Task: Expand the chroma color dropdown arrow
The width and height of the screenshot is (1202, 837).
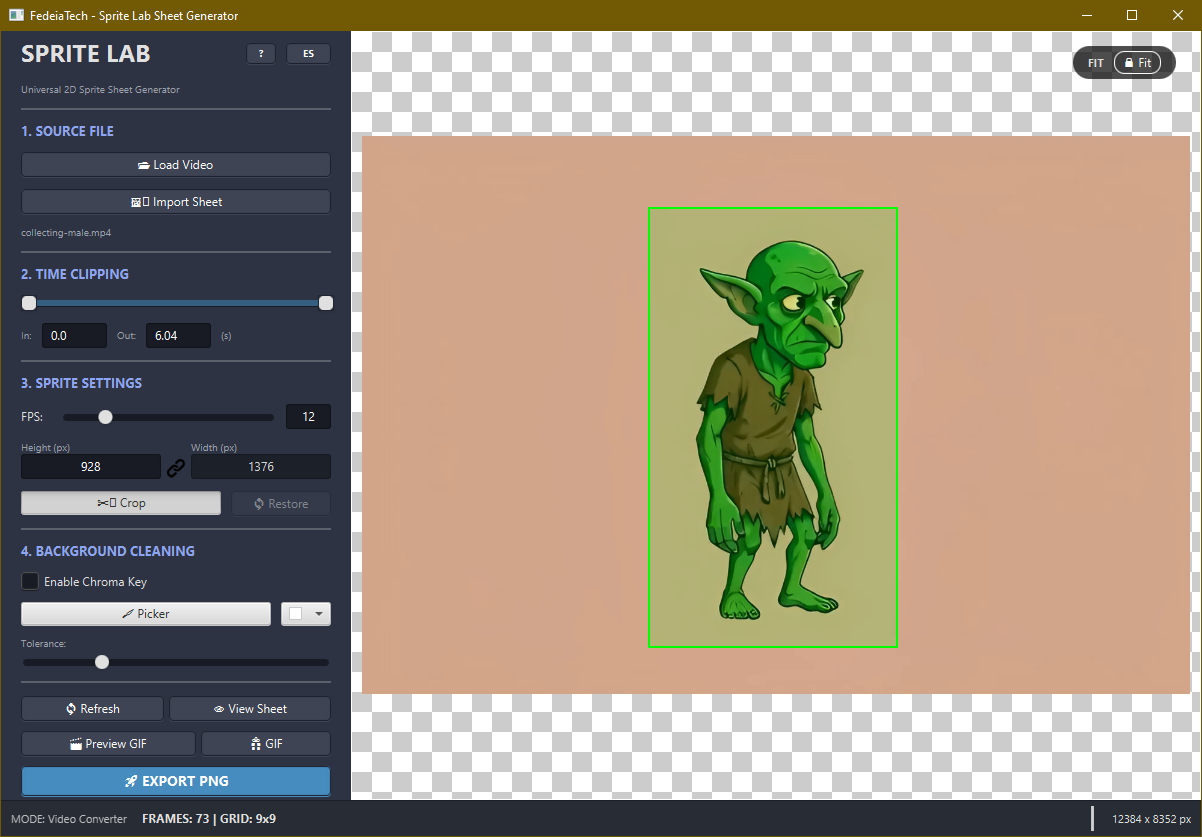Action: [x=319, y=614]
